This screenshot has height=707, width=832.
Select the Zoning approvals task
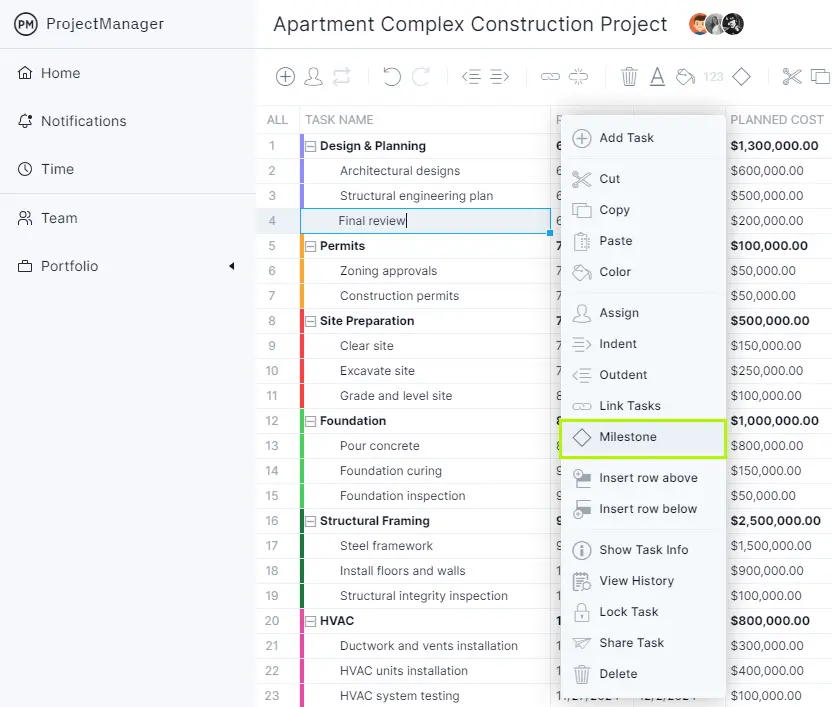(x=388, y=271)
